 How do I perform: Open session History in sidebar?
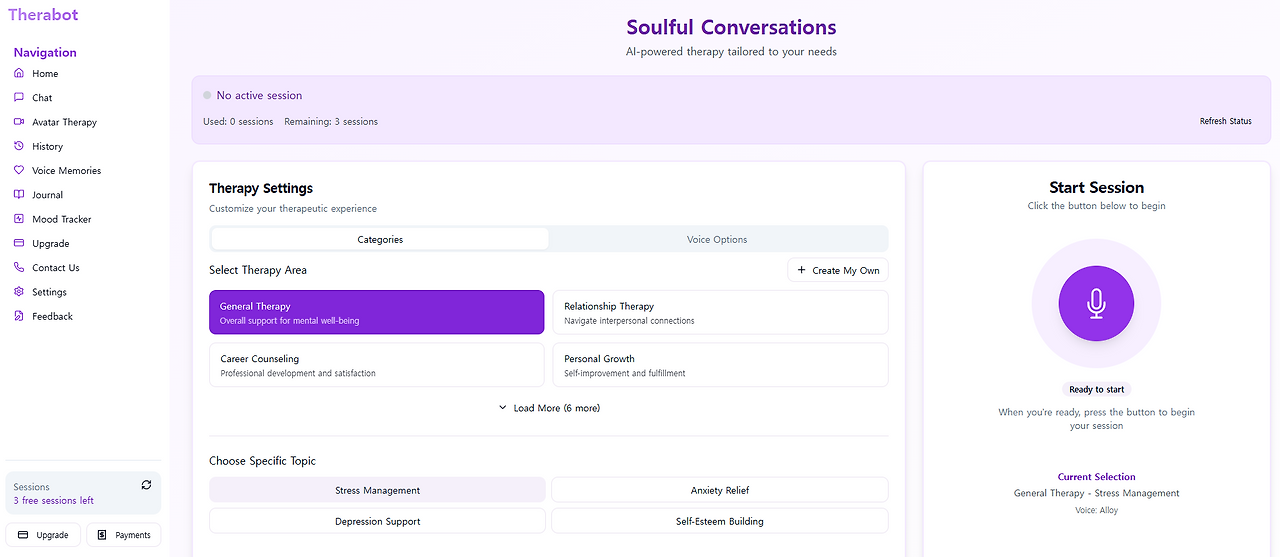click(x=47, y=146)
